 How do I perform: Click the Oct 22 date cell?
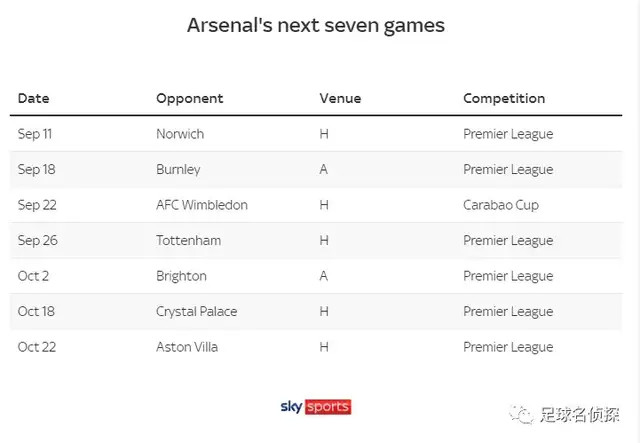click(x=37, y=347)
